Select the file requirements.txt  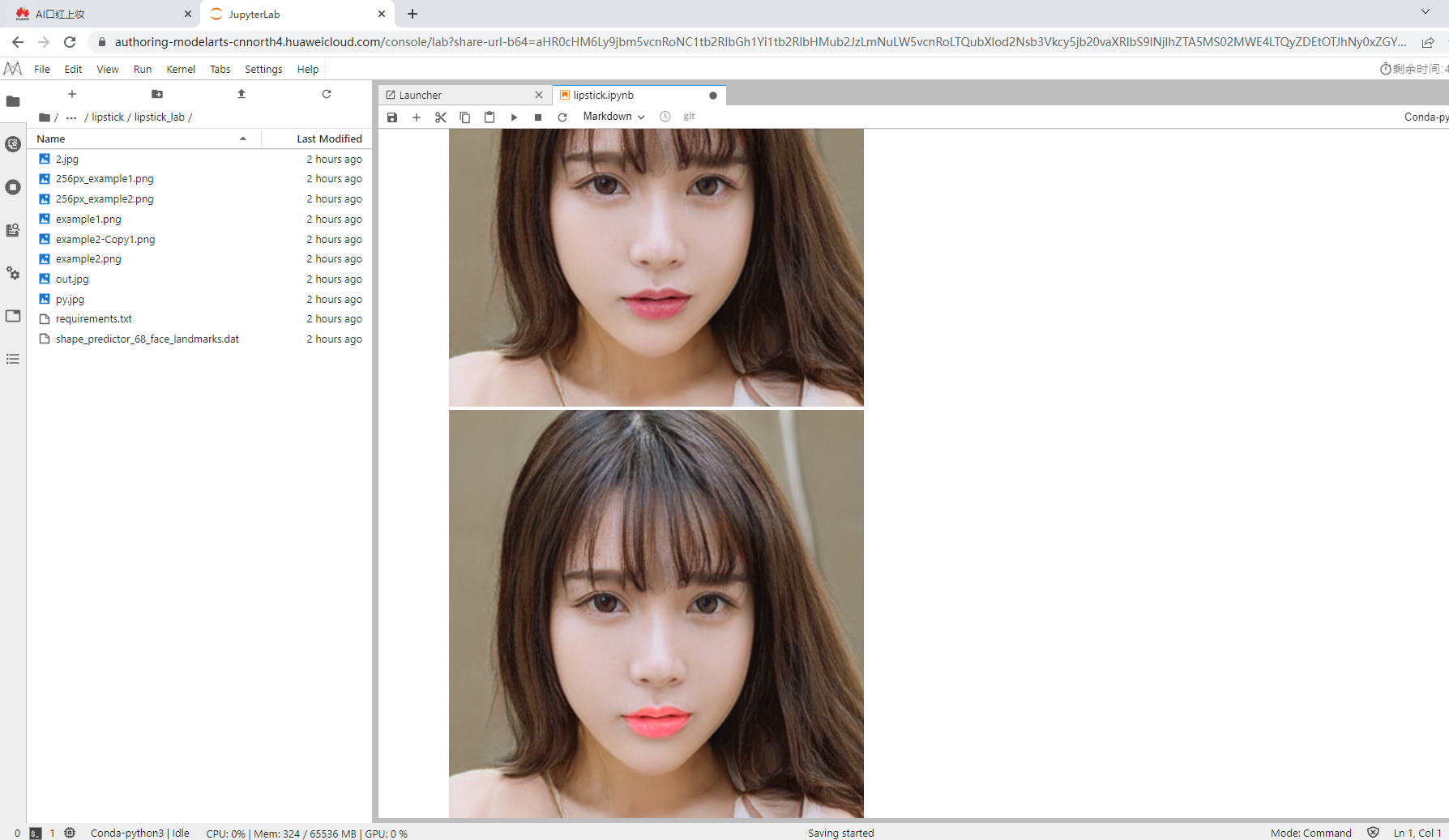click(x=200, y=319)
